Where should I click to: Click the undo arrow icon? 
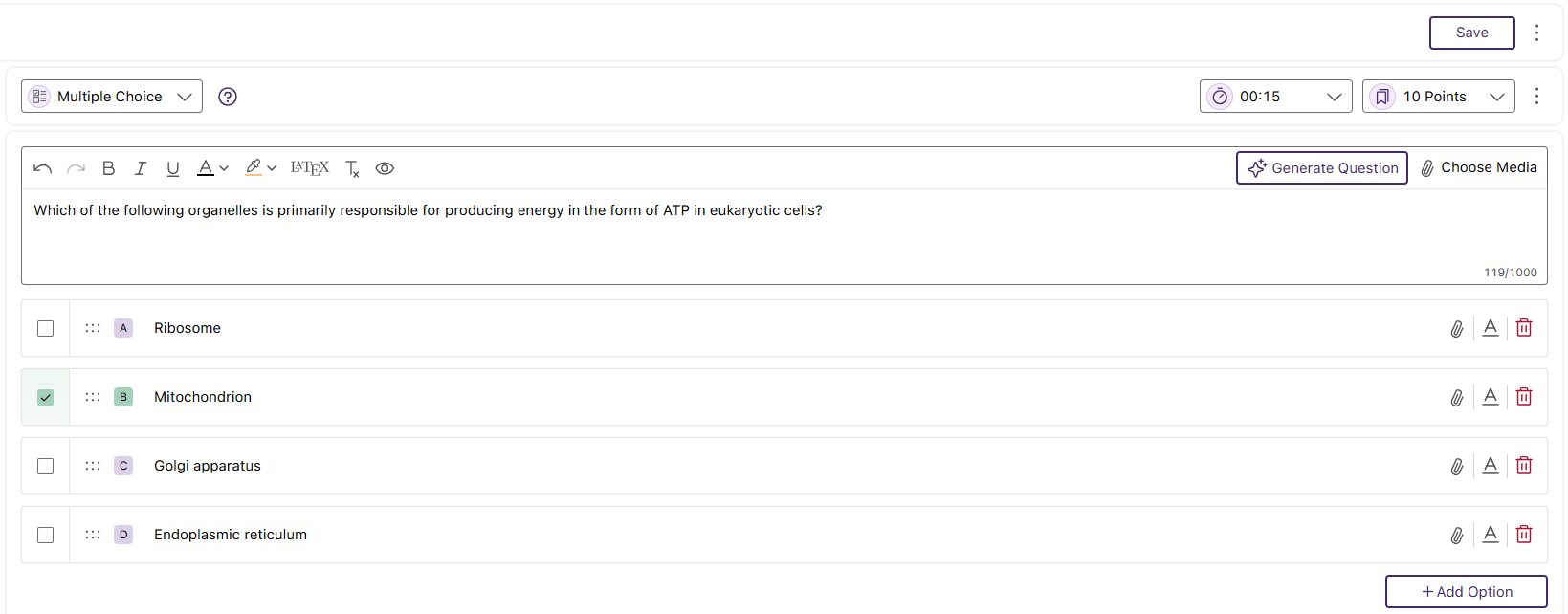[x=42, y=168]
